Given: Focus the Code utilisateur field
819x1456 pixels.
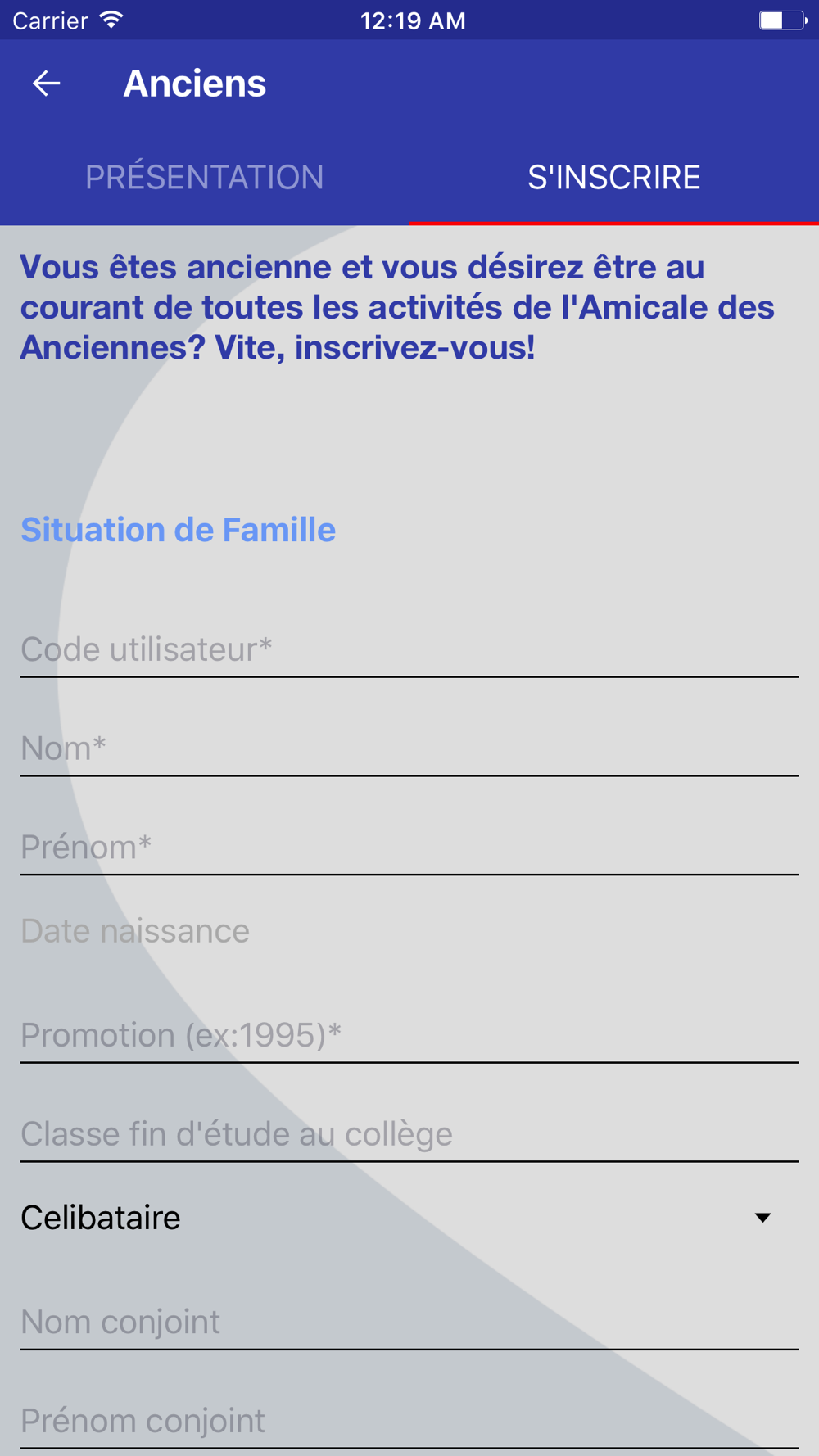Looking at the screenshot, I should [409, 650].
